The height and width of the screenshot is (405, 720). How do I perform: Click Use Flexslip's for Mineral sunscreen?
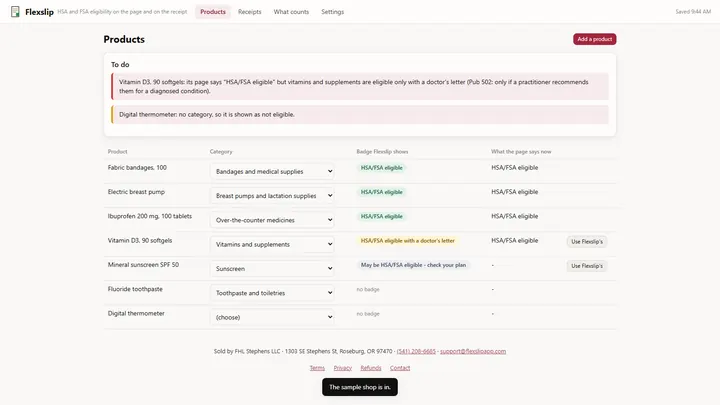[x=587, y=266]
